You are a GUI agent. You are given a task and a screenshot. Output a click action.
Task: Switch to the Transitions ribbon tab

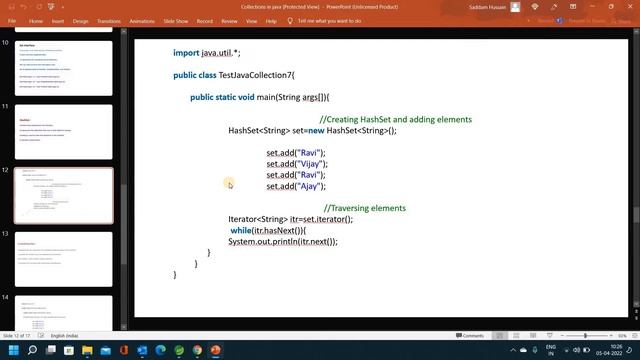[x=109, y=21]
